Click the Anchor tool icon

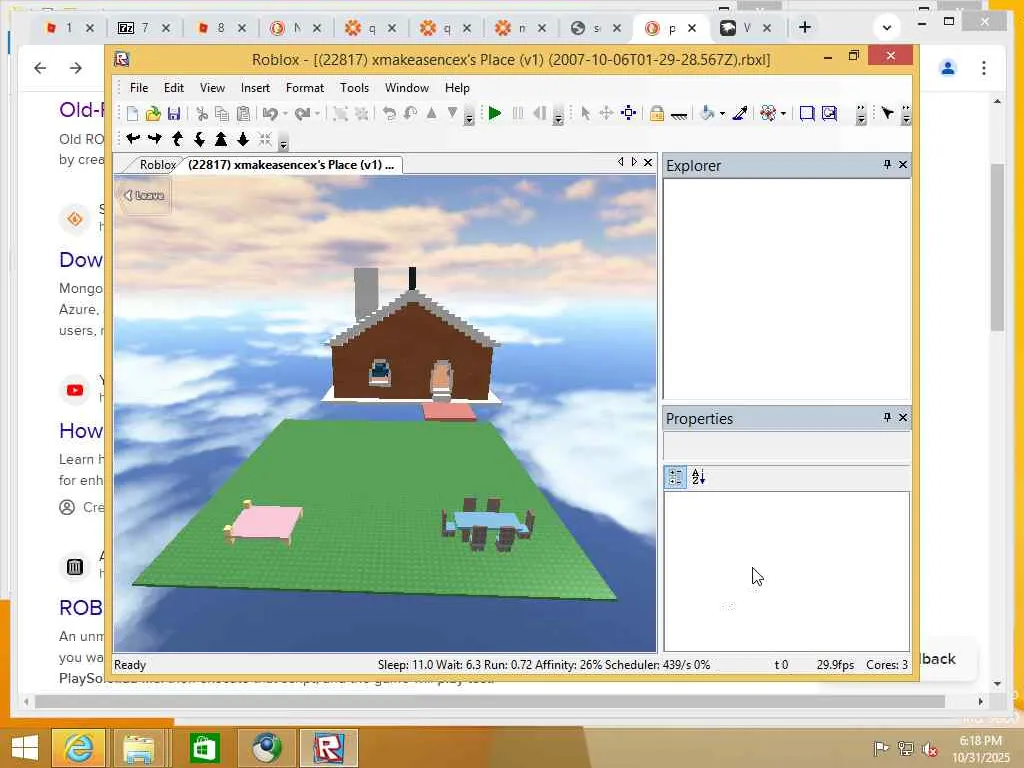coord(679,115)
